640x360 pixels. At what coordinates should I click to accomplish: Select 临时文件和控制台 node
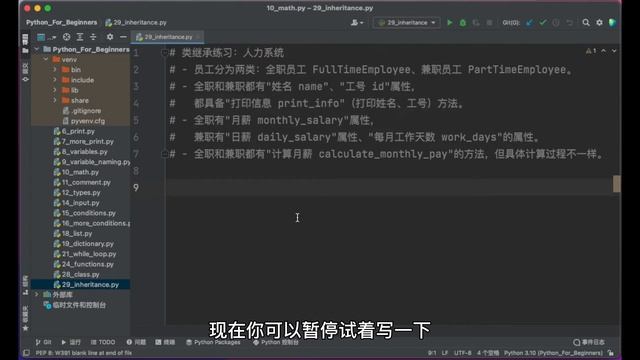(75, 304)
